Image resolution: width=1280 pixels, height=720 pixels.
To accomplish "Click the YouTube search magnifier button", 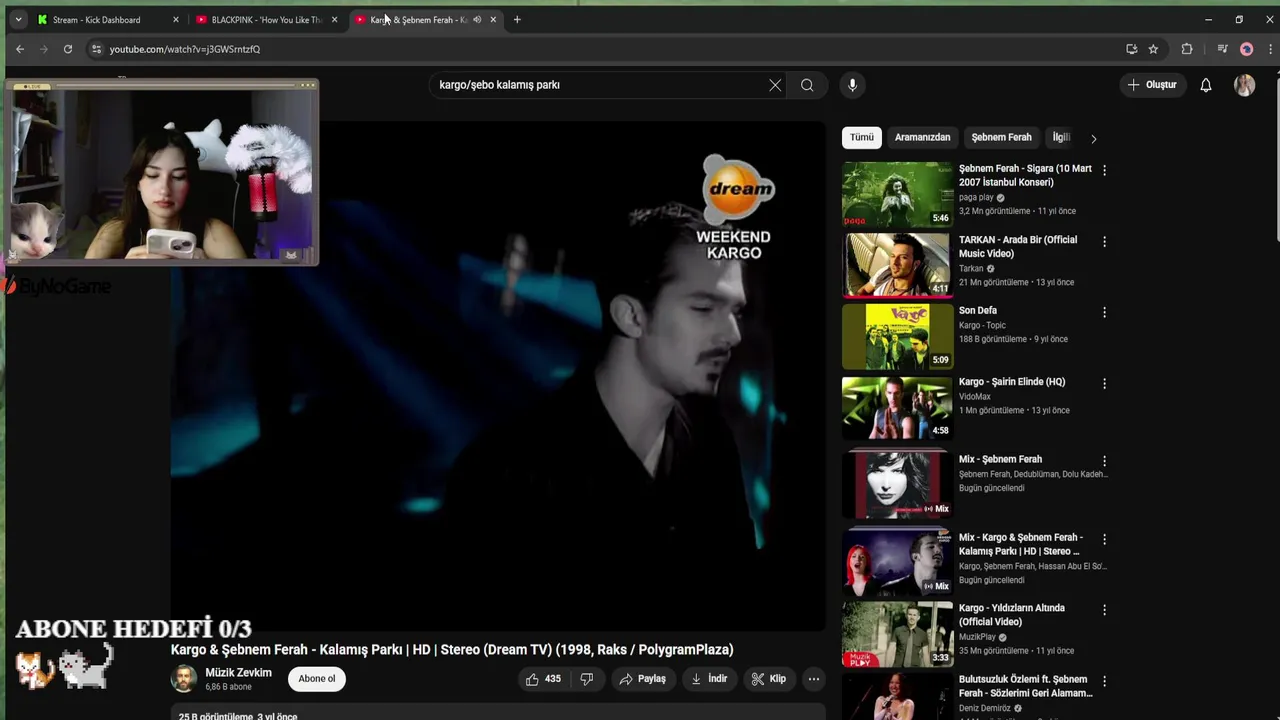I will tap(807, 85).
